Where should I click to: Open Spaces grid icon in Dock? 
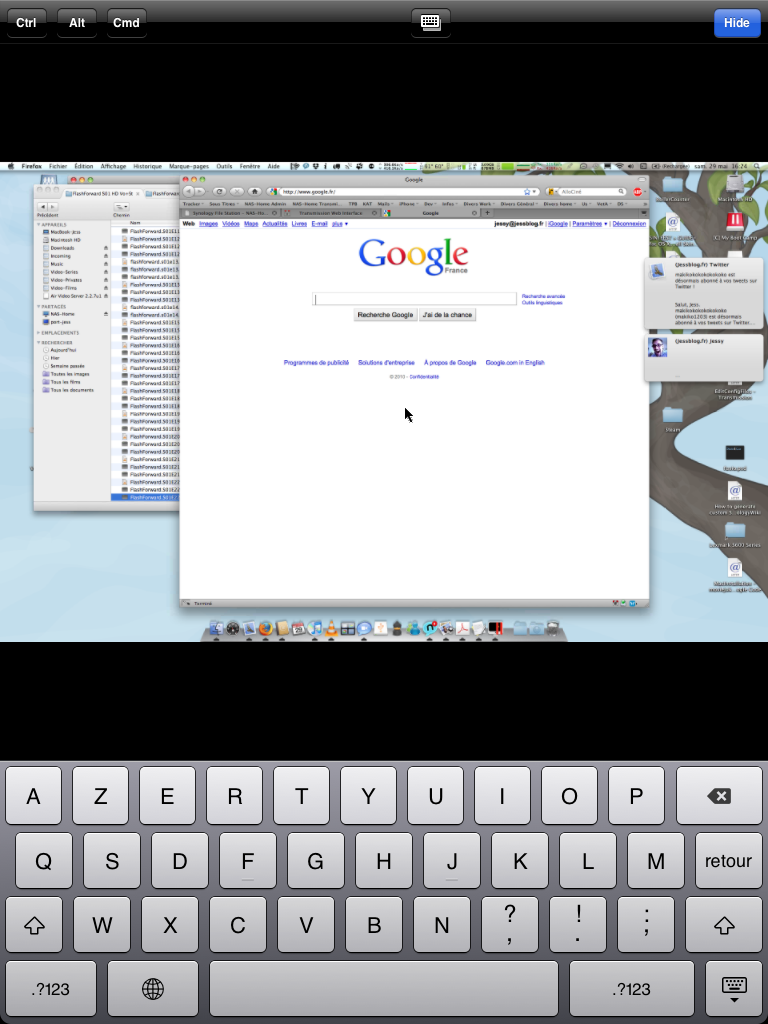[x=347, y=628]
